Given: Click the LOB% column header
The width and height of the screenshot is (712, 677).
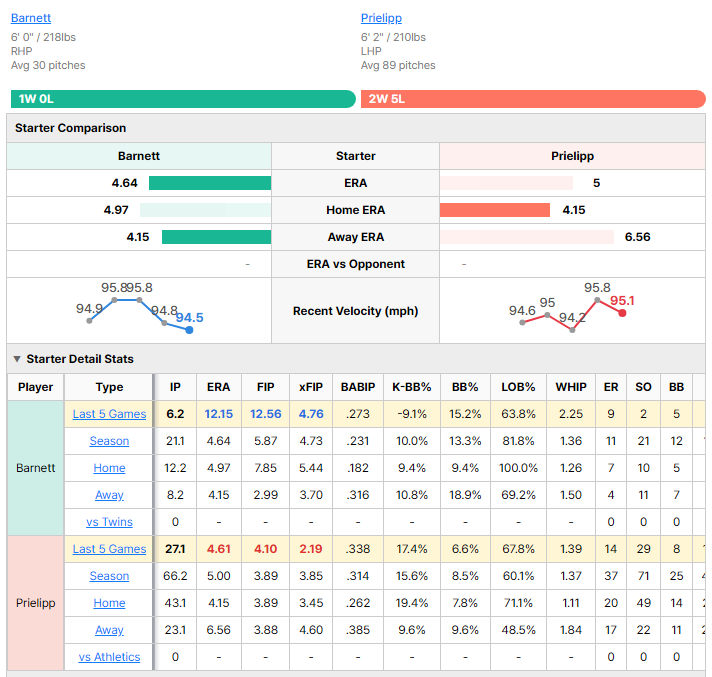Looking at the screenshot, I should click(518, 387).
